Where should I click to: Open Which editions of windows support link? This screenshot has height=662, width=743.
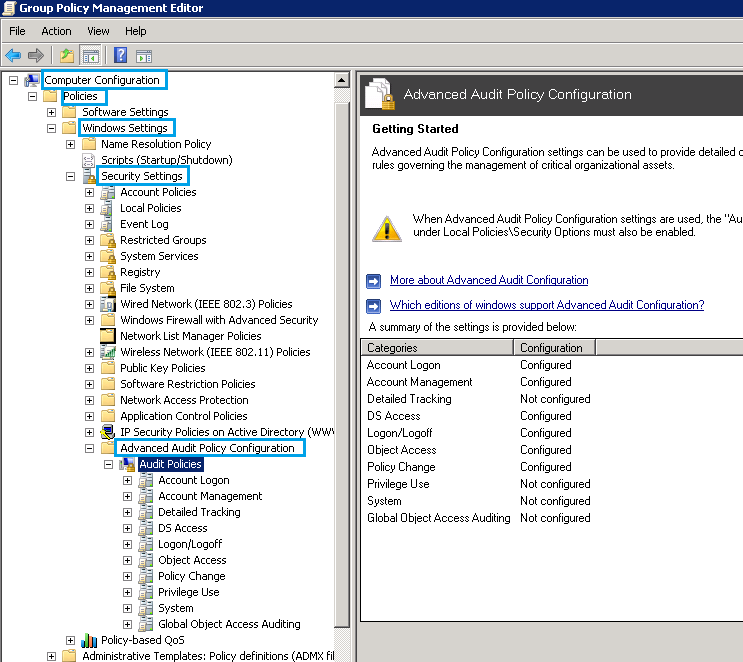tap(547, 305)
